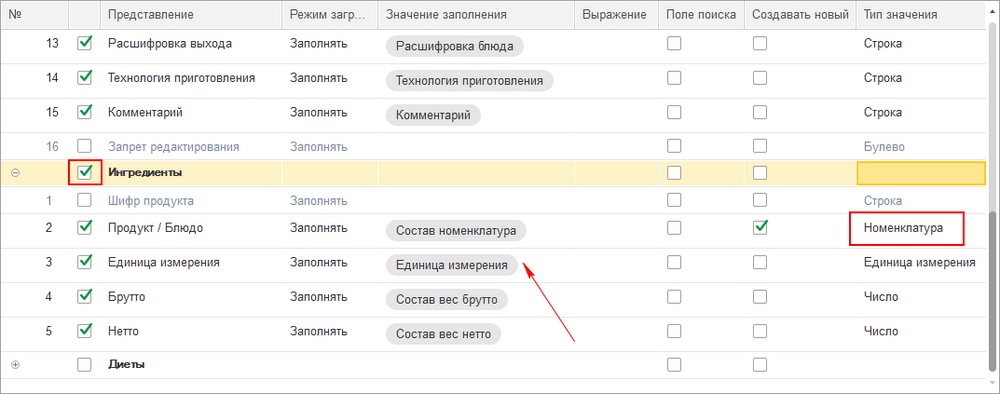Toggle Создавать новый in Диеты group row

pyautogui.click(x=760, y=365)
